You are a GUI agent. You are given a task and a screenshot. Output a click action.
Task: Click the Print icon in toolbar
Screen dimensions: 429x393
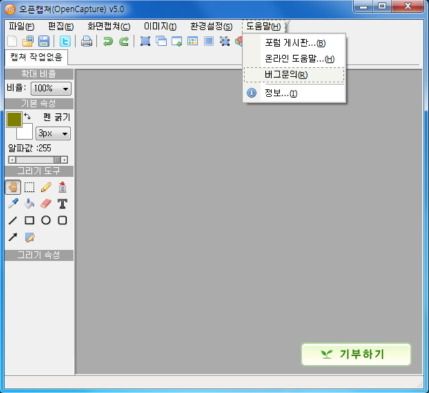click(86, 41)
